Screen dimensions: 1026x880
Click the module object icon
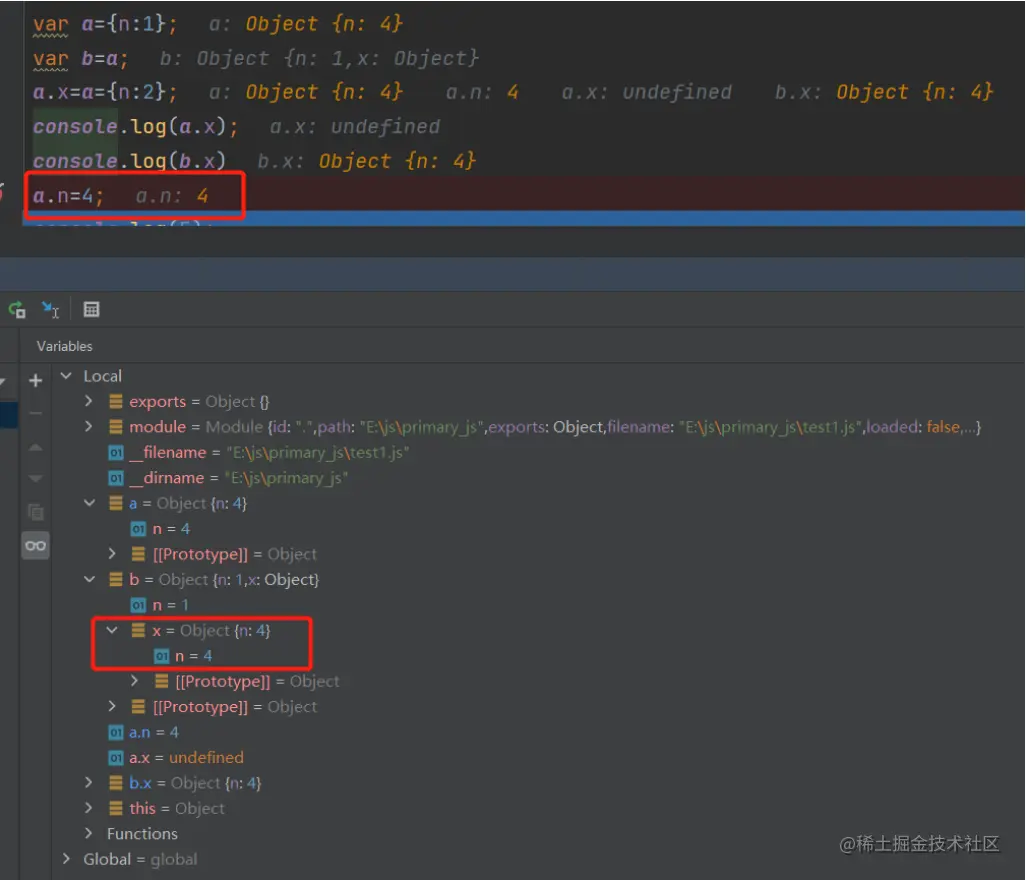pyautogui.click(x=116, y=427)
